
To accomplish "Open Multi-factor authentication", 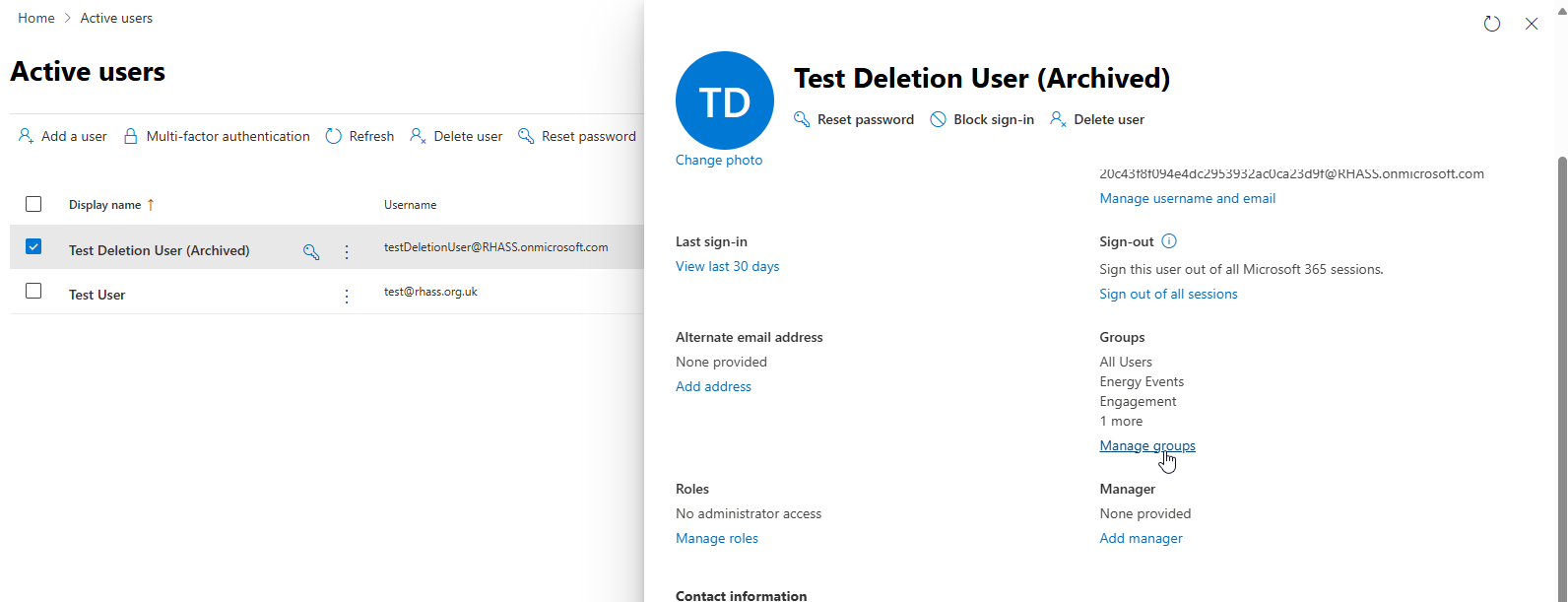I will [x=216, y=136].
